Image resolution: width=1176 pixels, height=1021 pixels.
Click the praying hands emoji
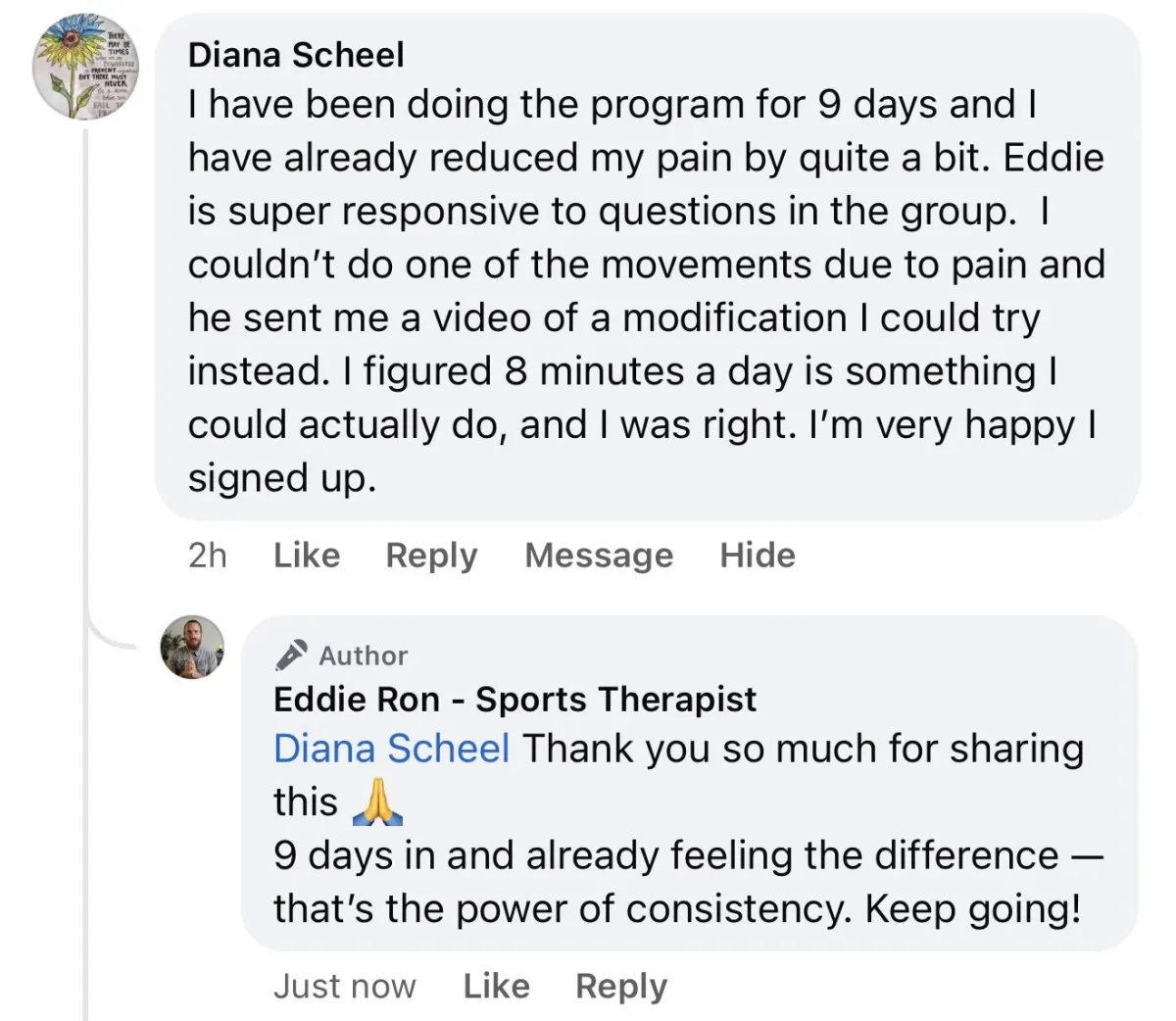[x=376, y=802]
